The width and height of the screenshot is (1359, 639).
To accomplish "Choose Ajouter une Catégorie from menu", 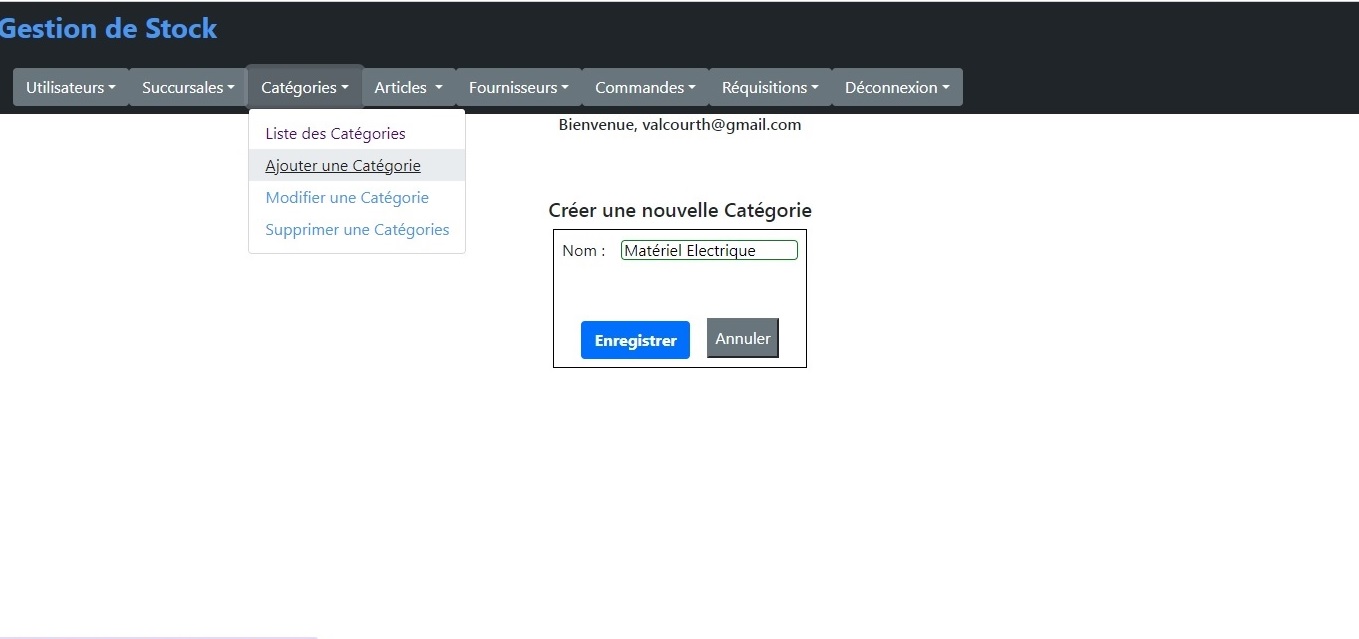I will click(x=343, y=166).
